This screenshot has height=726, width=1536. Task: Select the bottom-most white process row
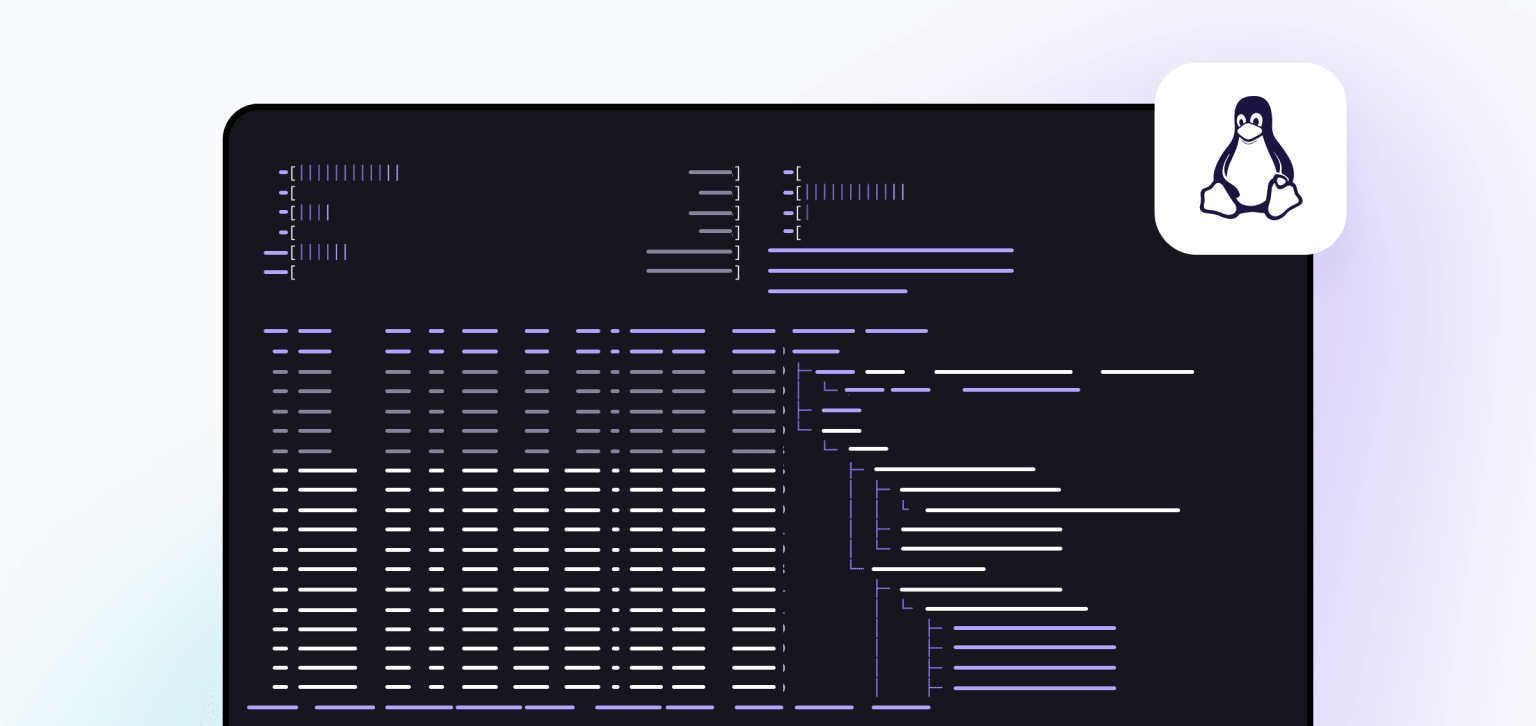pos(520,687)
